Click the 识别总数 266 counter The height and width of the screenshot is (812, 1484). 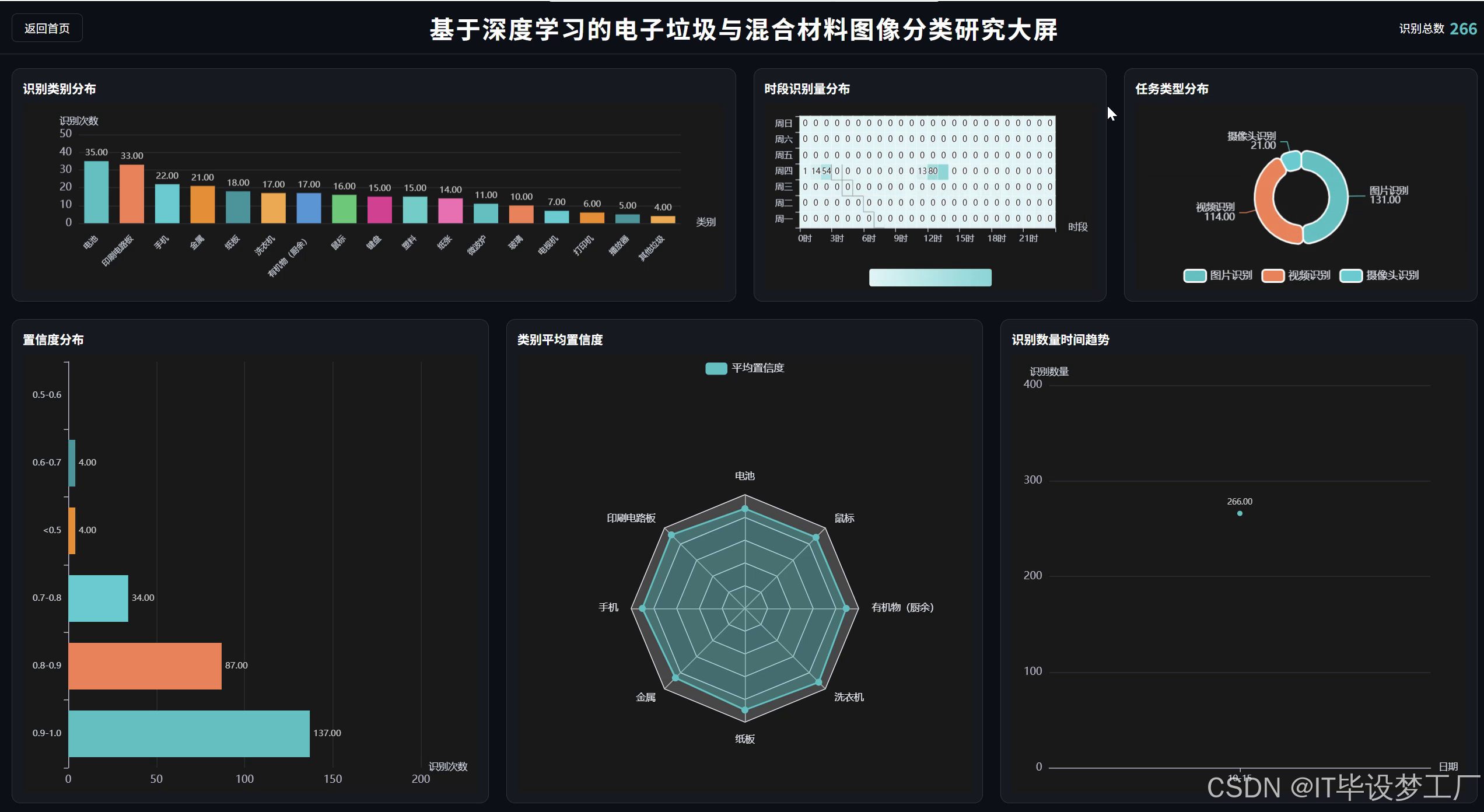point(1438,29)
